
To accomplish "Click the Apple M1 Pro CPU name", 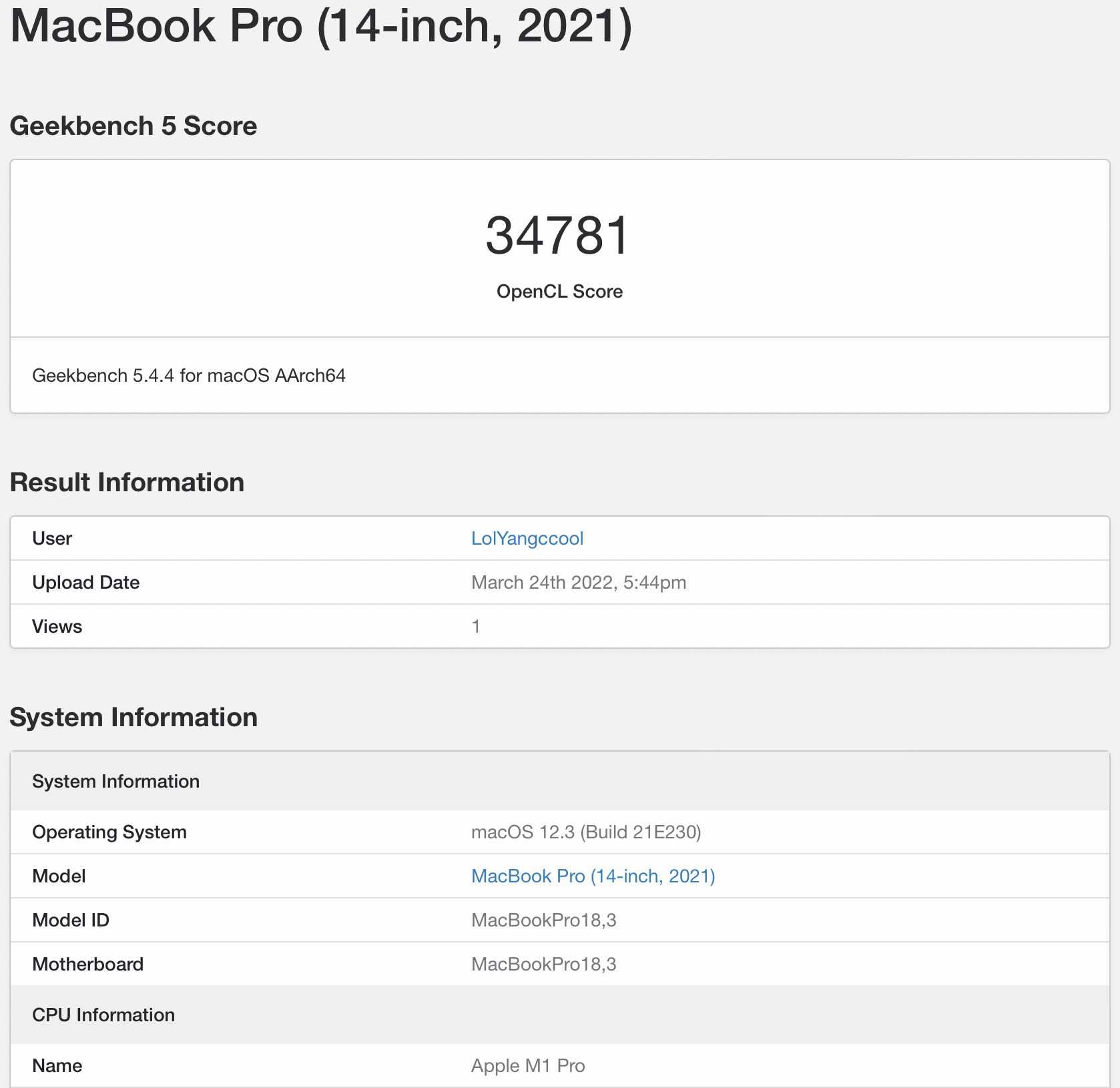I will [x=527, y=1066].
